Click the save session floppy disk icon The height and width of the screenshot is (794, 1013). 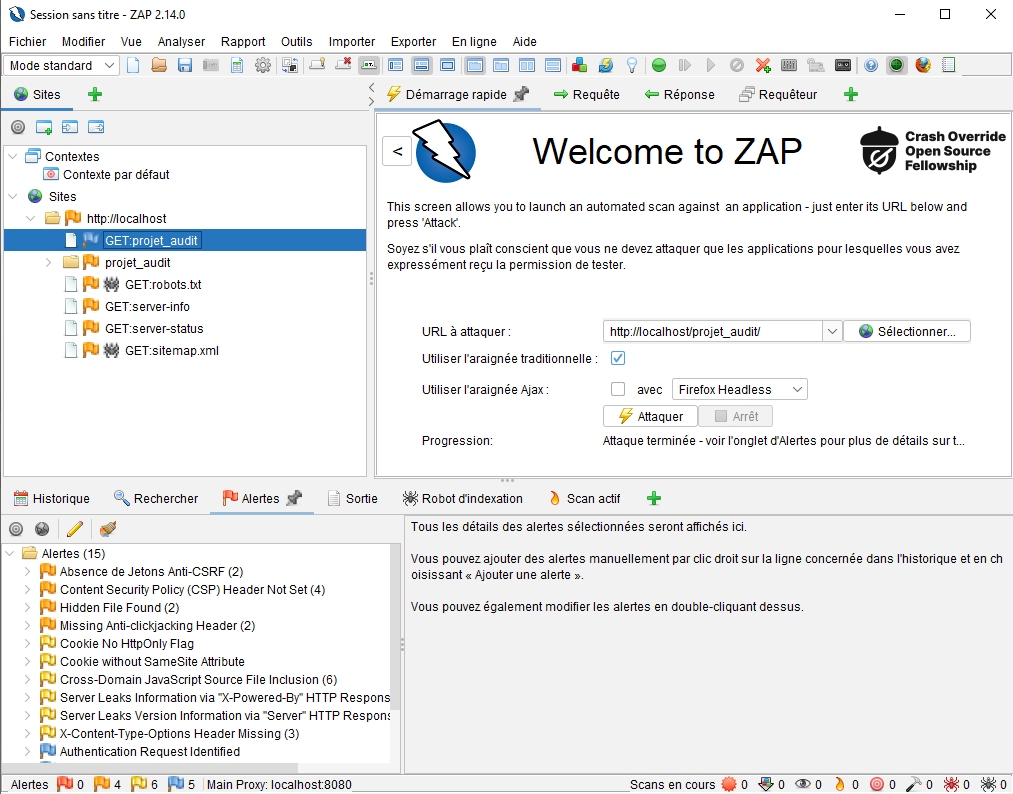pos(185,66)
